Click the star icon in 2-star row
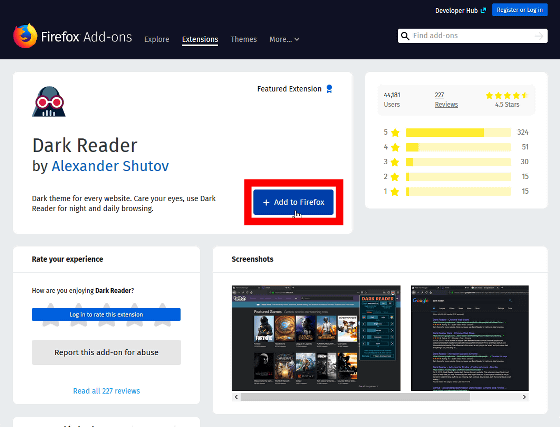The image size is (560, 427). click(395, 177)
